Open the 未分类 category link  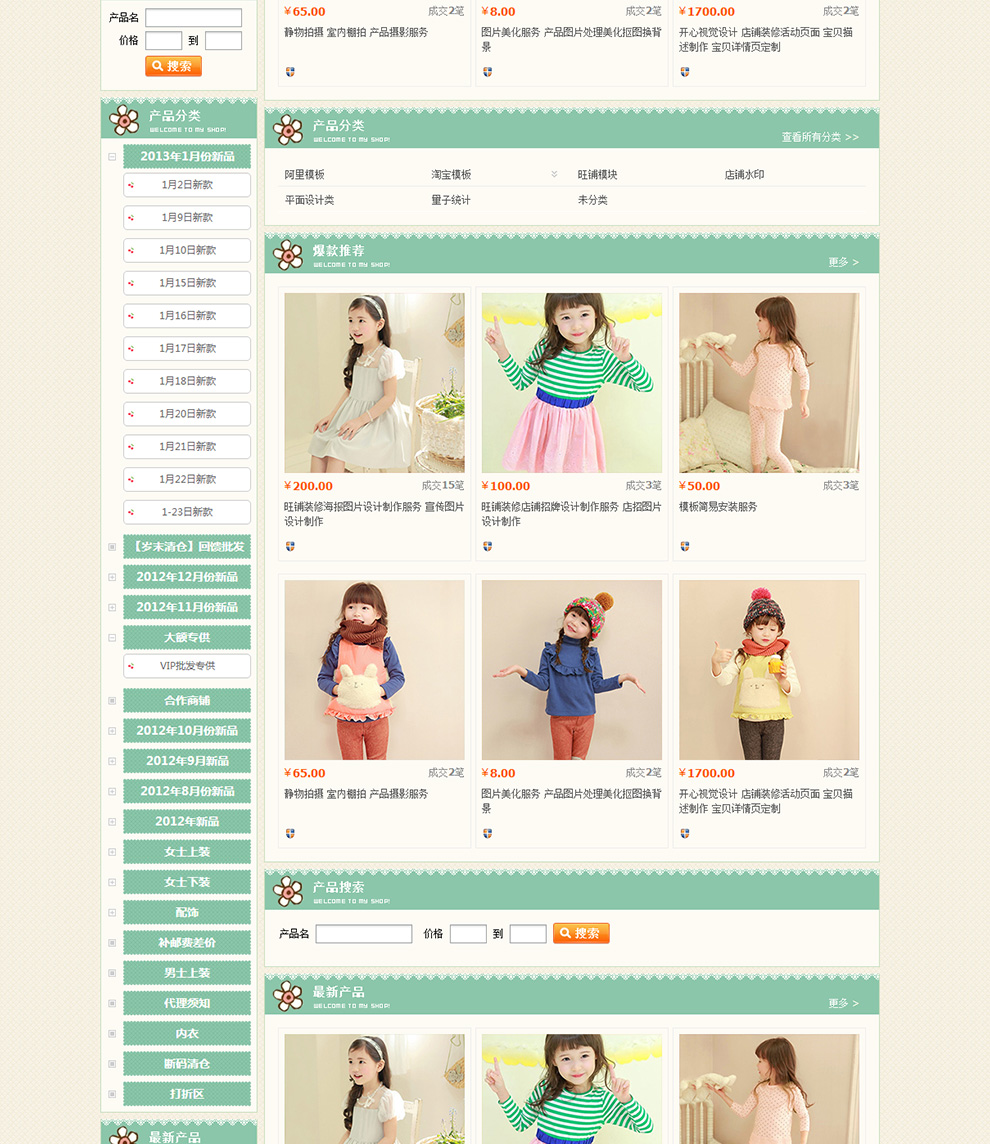coord(592,201)
